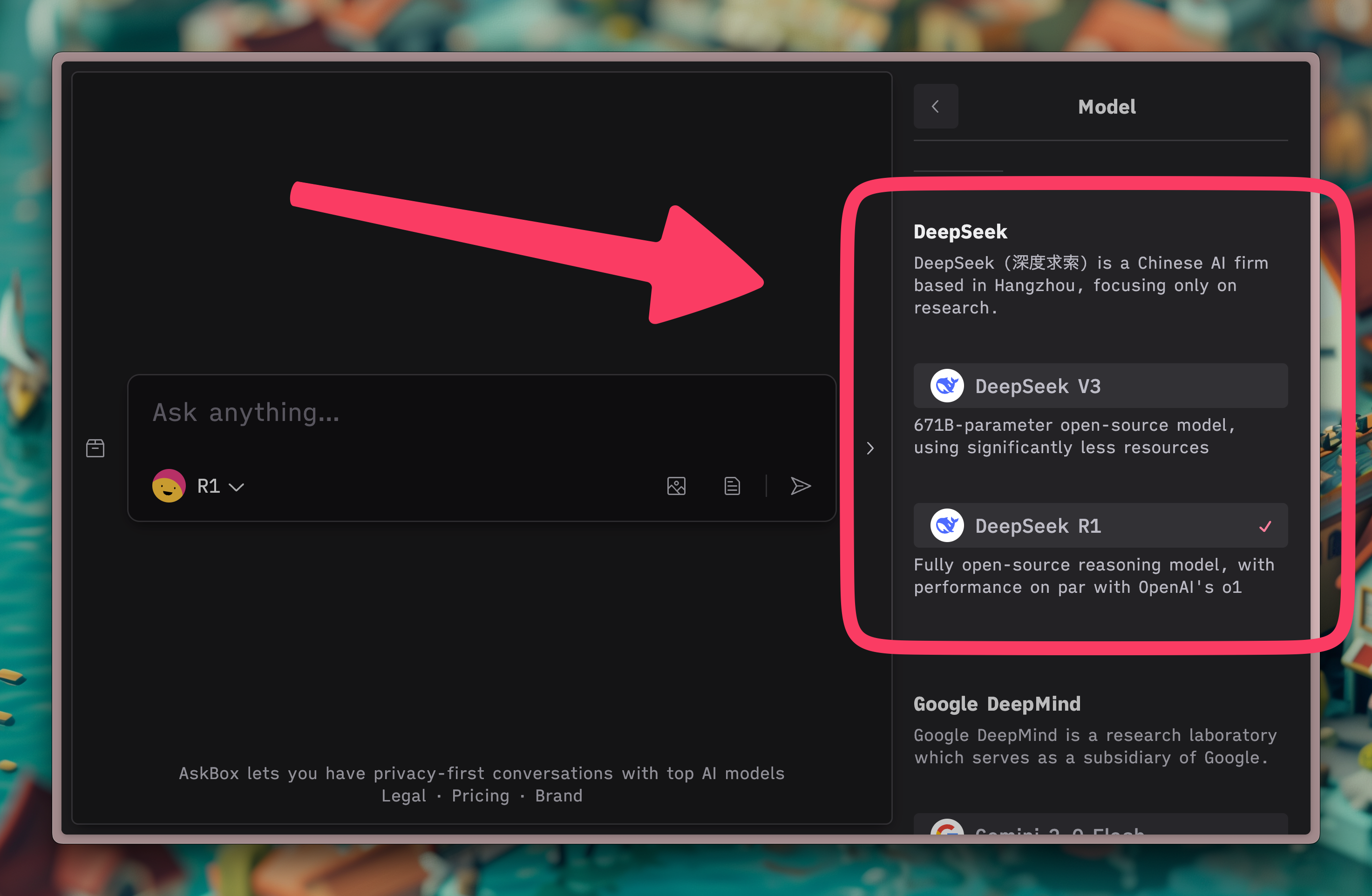The image size is (1372, 896).
Task: Click the DeepSeek R1 whale logo
Action: pos(946,525)
